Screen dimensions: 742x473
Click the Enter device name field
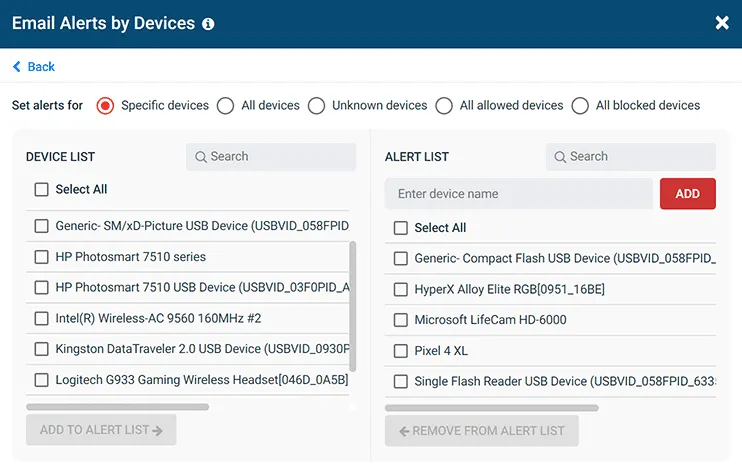(519, 193)
